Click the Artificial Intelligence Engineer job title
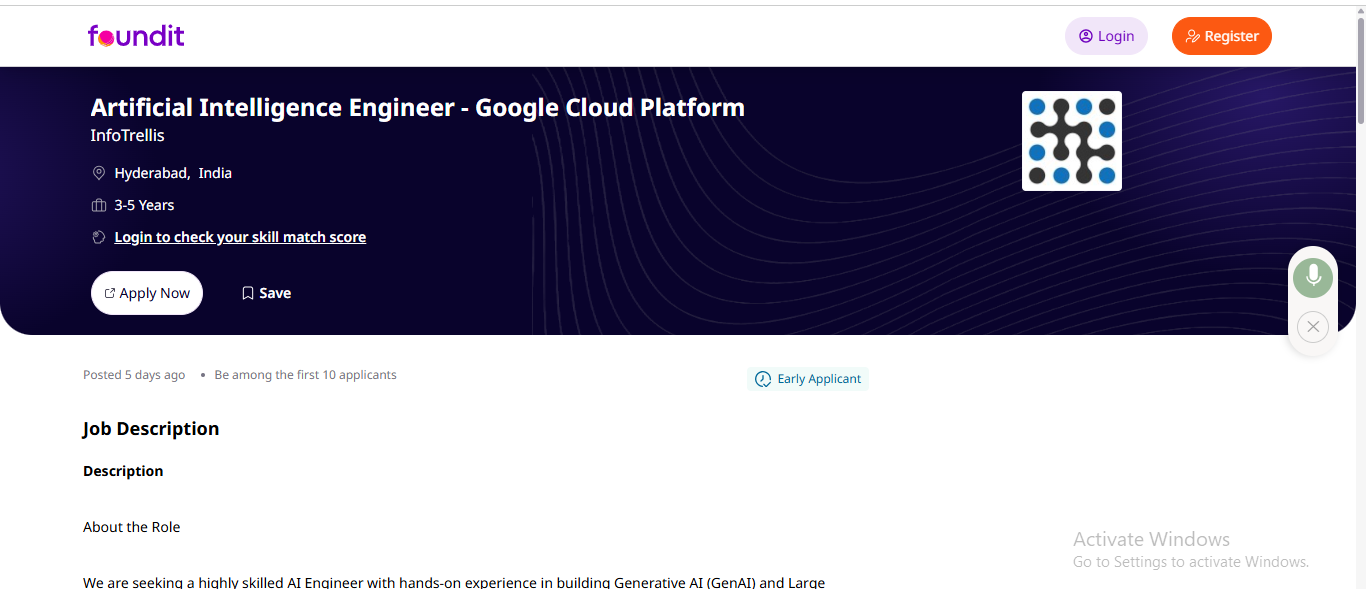The image size is (1366, 589). pos(417,107)
